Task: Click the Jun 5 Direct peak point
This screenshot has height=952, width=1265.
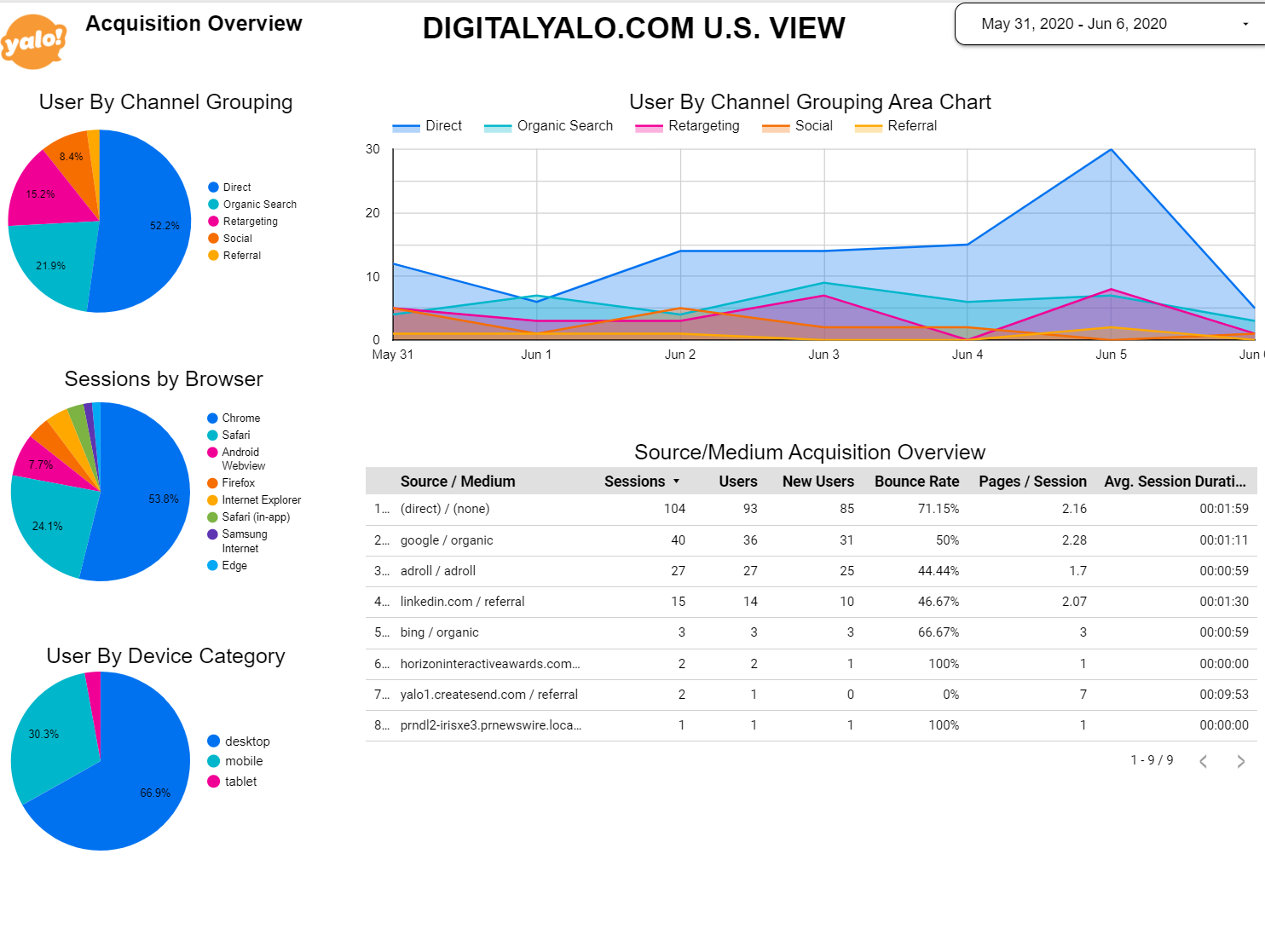Action: coord(1111,150)
